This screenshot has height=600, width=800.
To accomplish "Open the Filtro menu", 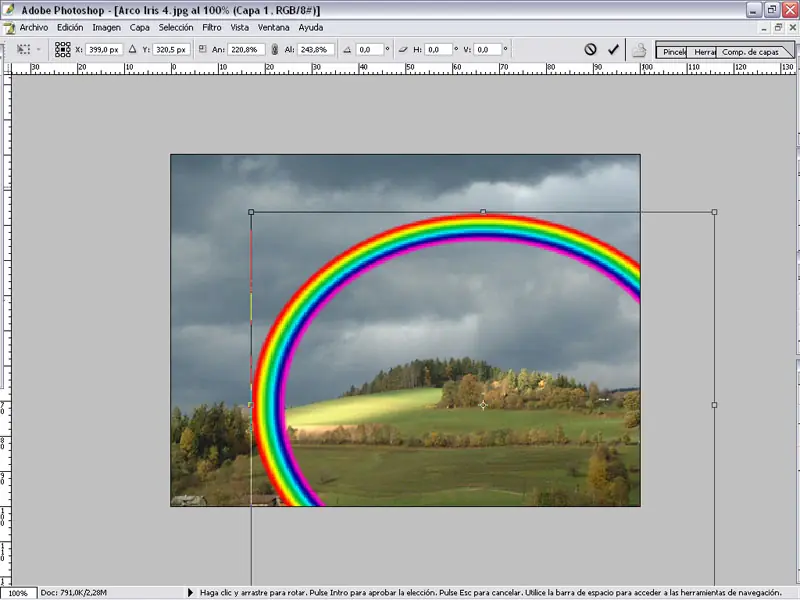I will coord(210,27).
